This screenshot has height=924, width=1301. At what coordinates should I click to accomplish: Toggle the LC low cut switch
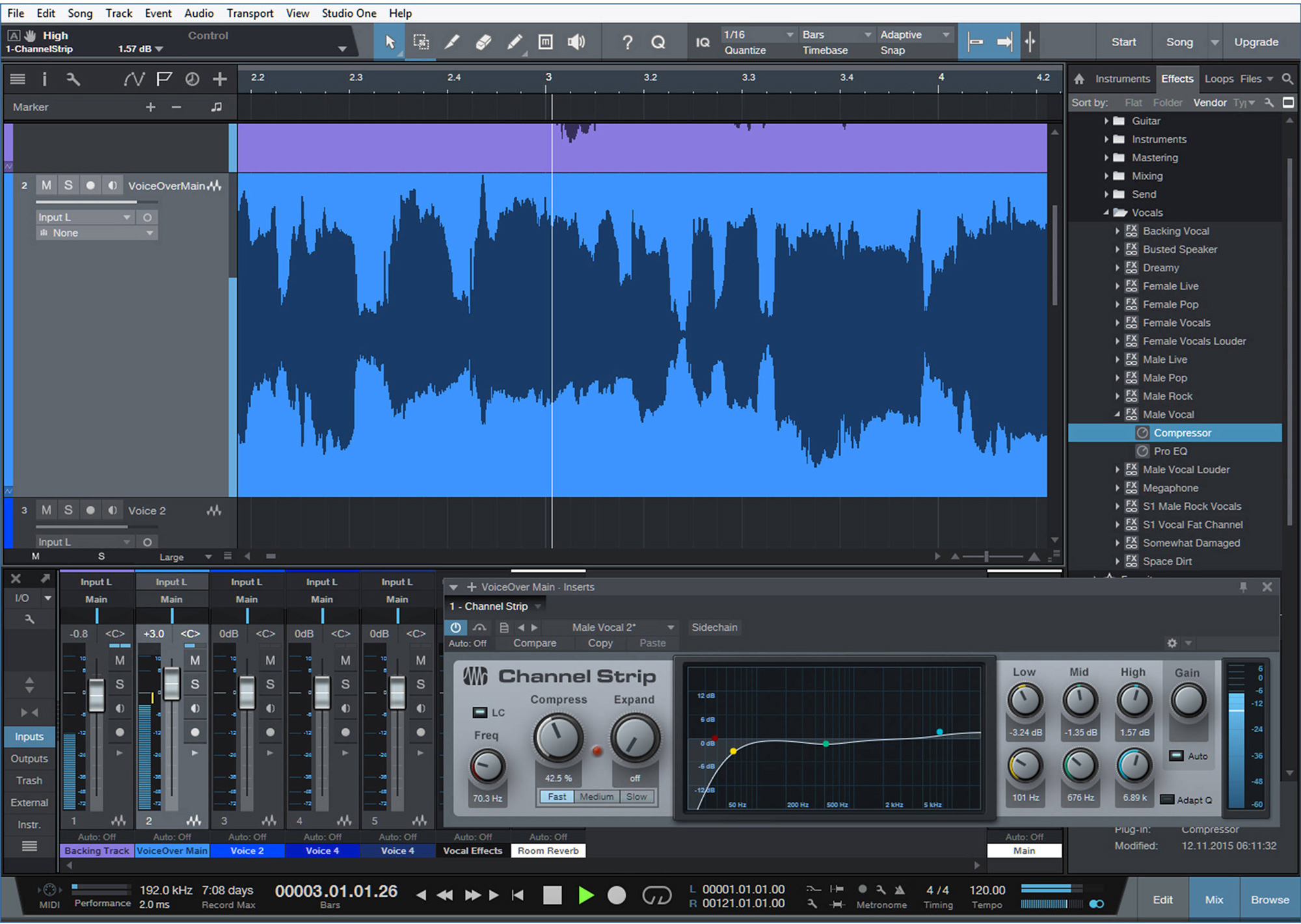(x=479, y=713)
